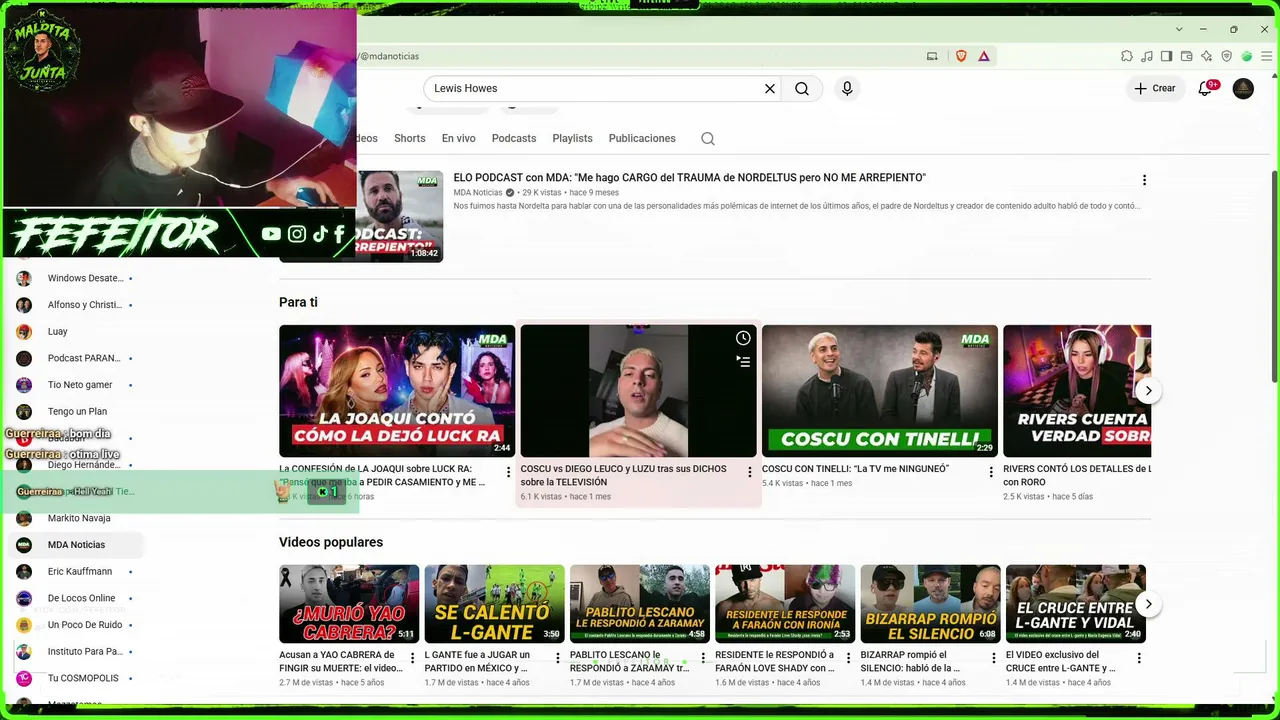Open Brave Rewards triangle icon
Viewport: 1280px width, 720px height.
pyautogui.click(x=984, y=56)
